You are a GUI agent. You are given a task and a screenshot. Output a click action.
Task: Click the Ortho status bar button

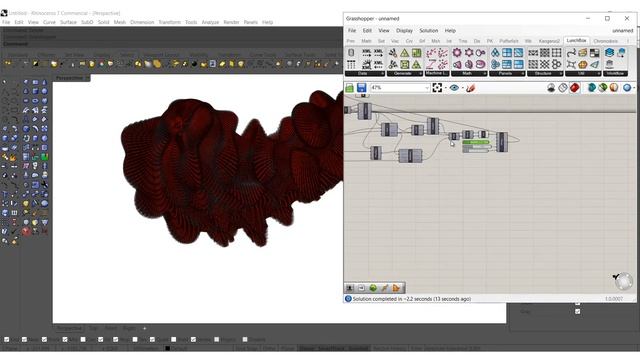[269, 348]
